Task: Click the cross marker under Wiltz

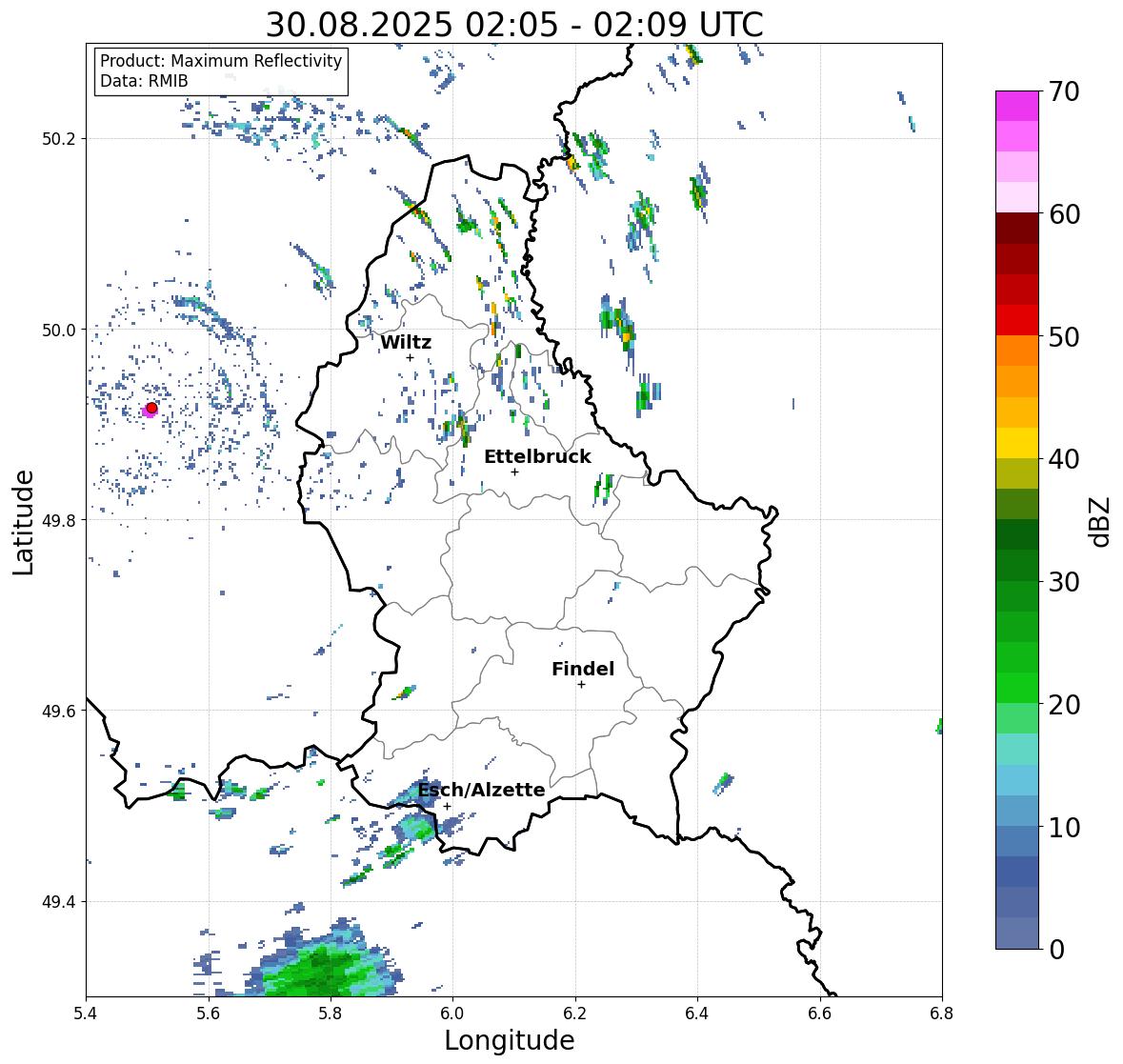Action: coord(410,357)
